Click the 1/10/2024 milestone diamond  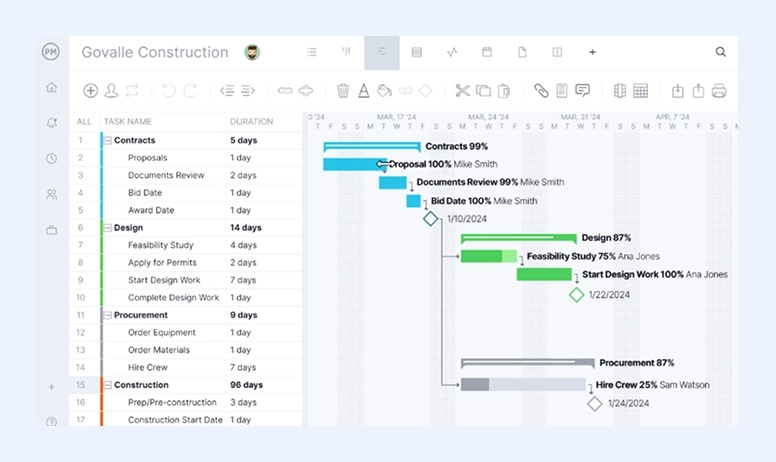(431, 219)
